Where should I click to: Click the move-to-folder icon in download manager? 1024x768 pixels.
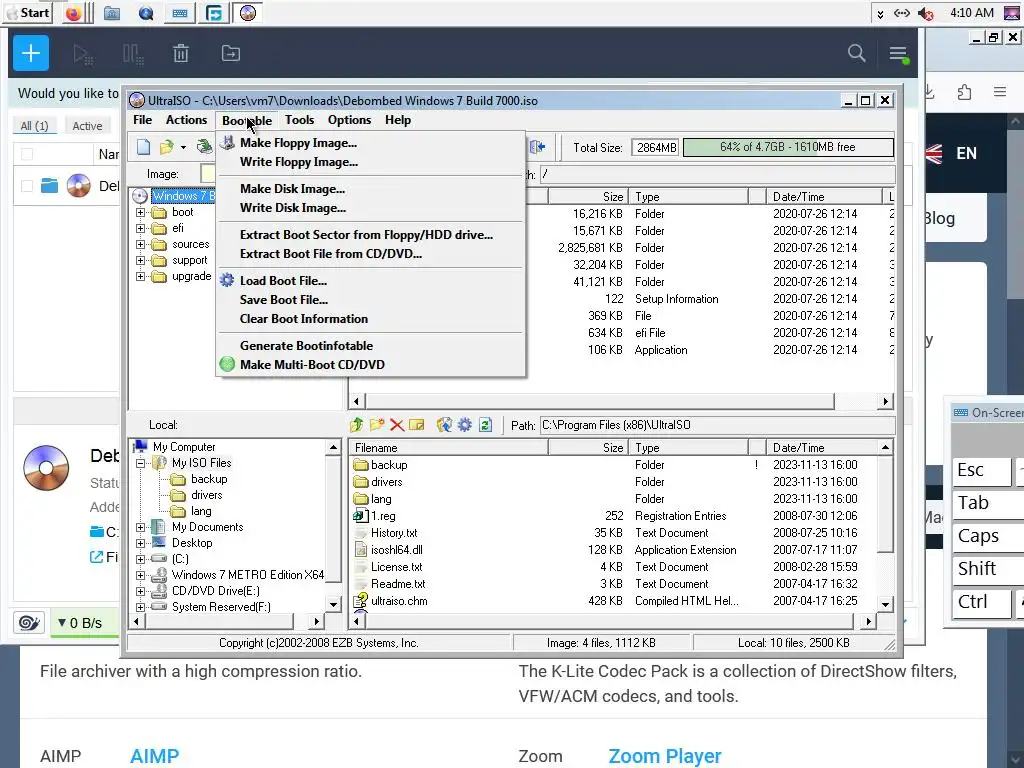(231, 54)
